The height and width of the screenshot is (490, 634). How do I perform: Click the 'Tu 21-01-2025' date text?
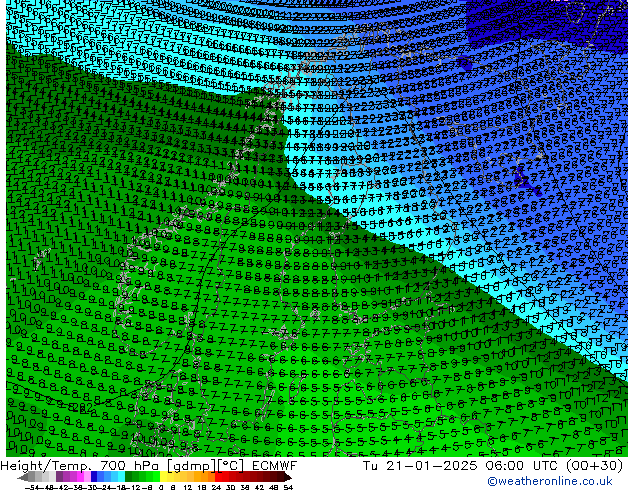click(420, 466)
